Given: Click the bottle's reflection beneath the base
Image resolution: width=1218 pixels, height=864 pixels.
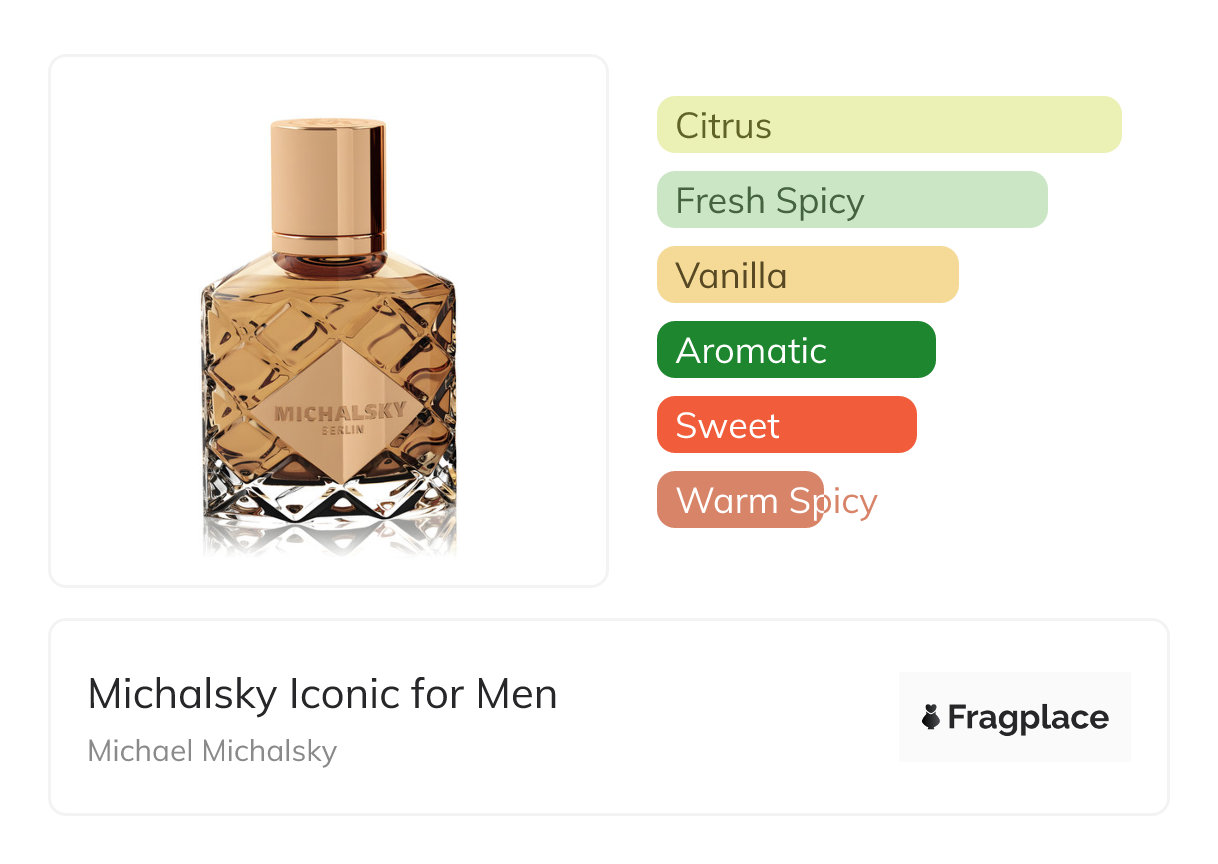Looking at the screenshot, I should 328,538.
